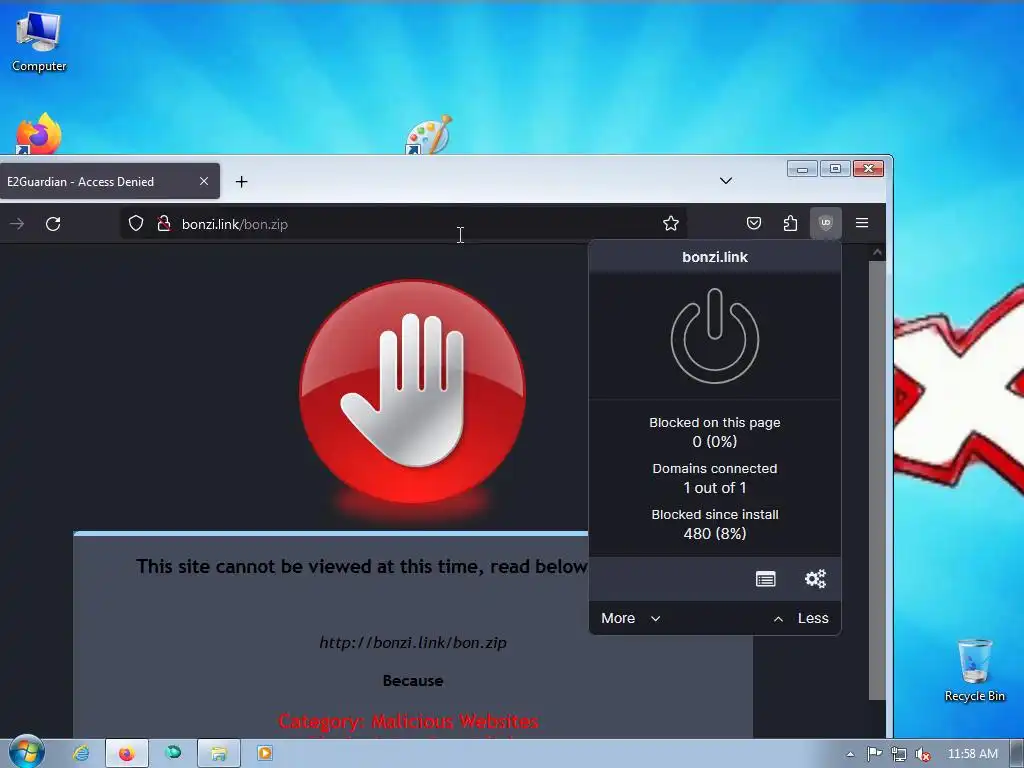Open Windows Media Player from the taskbar
Viewport: 1024px width, 768px height.
(x=264, y=753)
